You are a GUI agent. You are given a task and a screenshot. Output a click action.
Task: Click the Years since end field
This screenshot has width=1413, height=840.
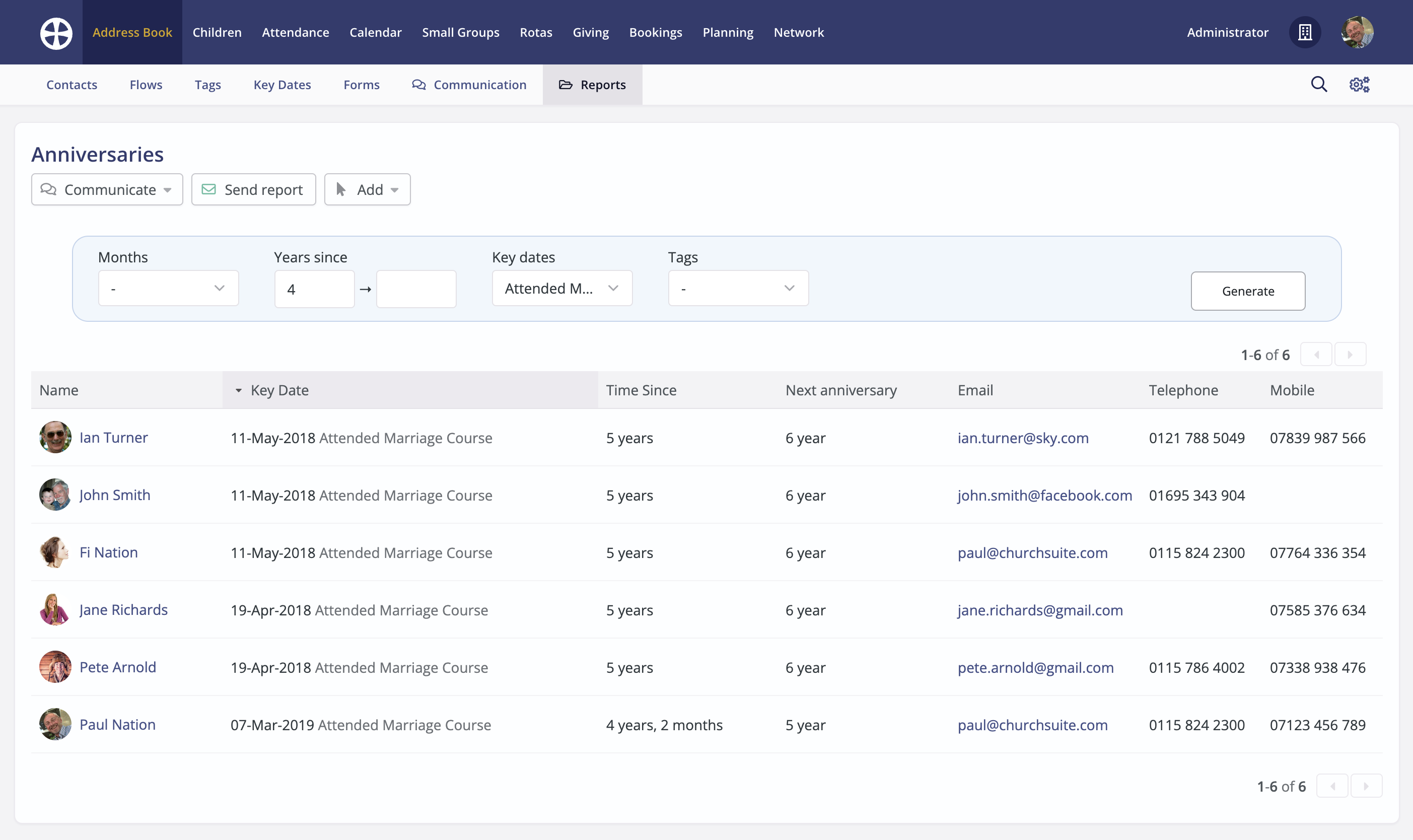(x=416, y=289)
